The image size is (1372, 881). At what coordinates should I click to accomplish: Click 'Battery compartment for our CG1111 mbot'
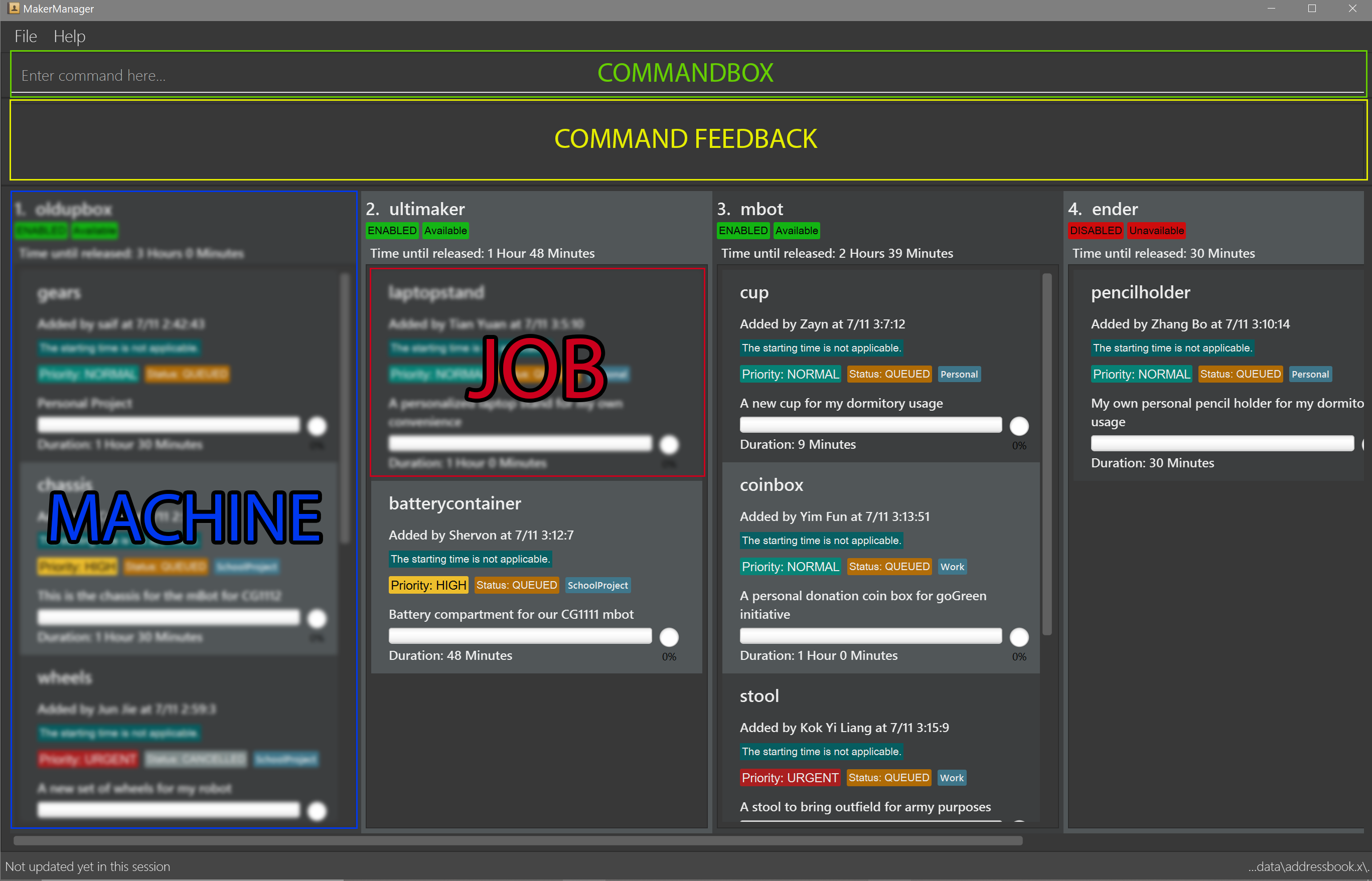click(x=511, y=614)
